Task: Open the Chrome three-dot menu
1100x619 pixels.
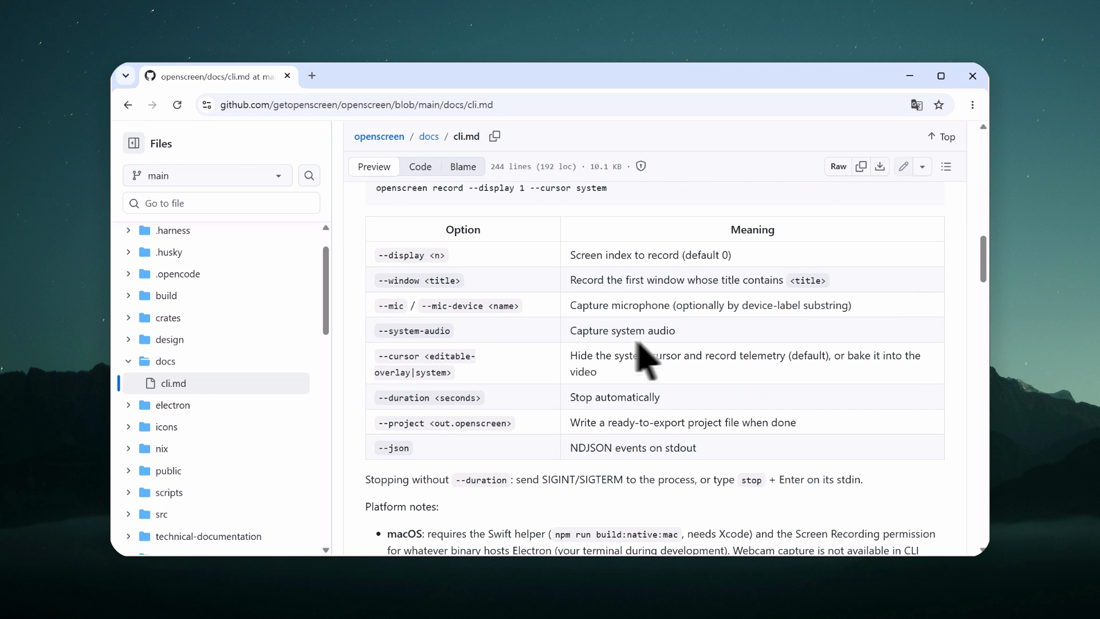Action: 972,105
